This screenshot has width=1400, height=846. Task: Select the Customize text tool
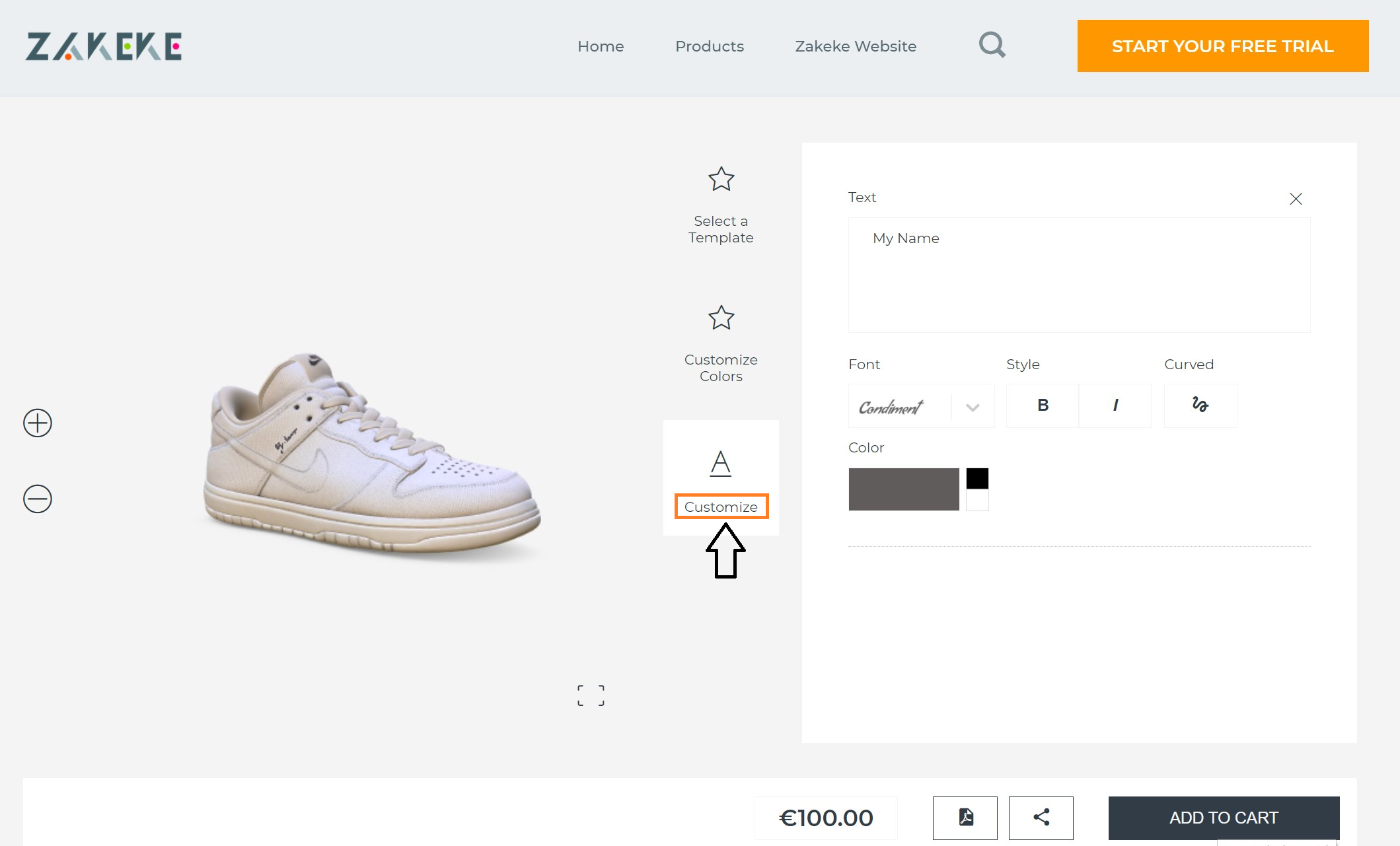click(721, 479)
